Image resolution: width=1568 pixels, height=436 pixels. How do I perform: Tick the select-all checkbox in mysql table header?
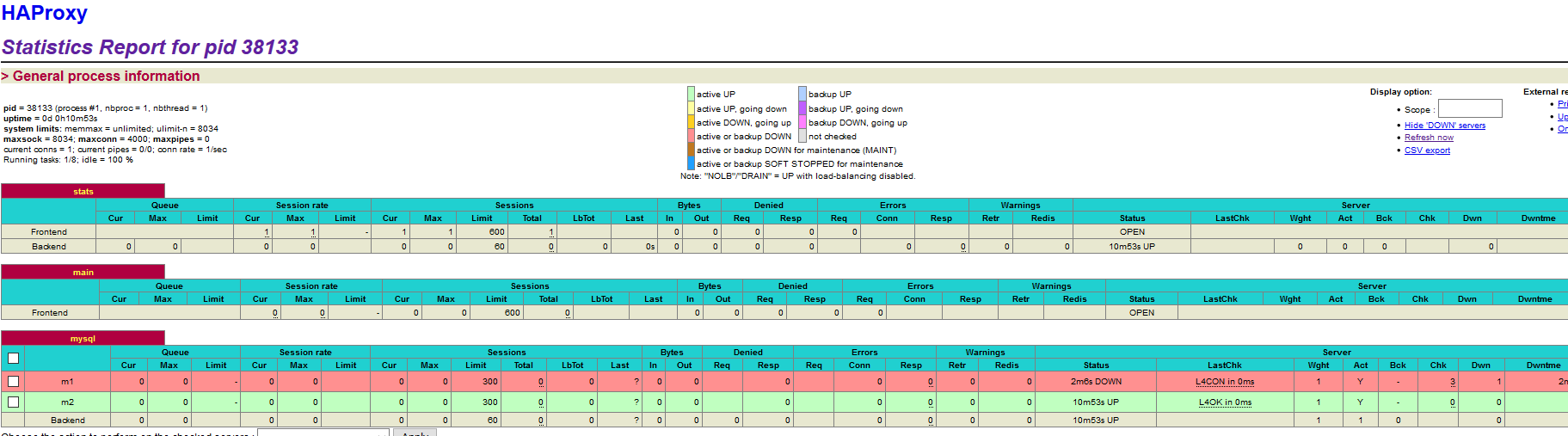[13, 359]
